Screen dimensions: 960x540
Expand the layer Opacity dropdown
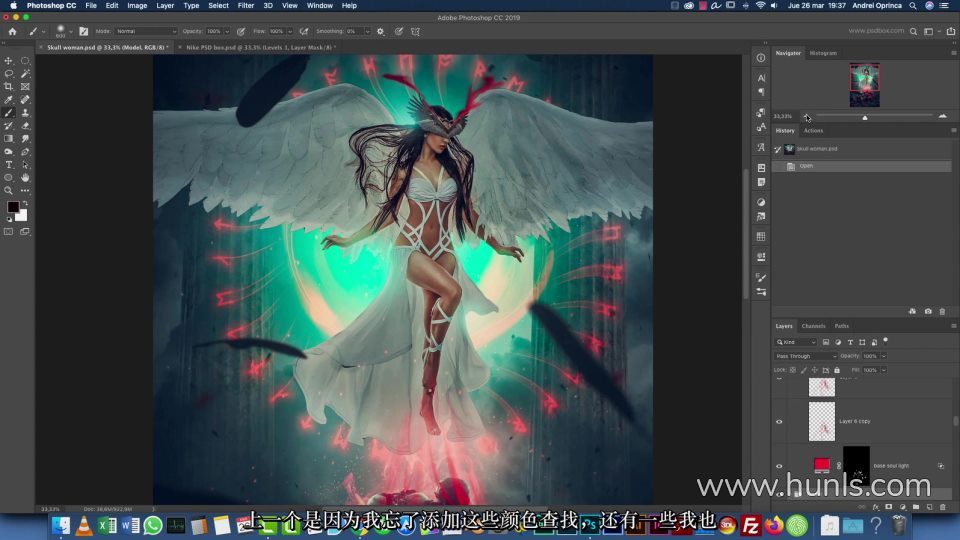tap(883, 356)
